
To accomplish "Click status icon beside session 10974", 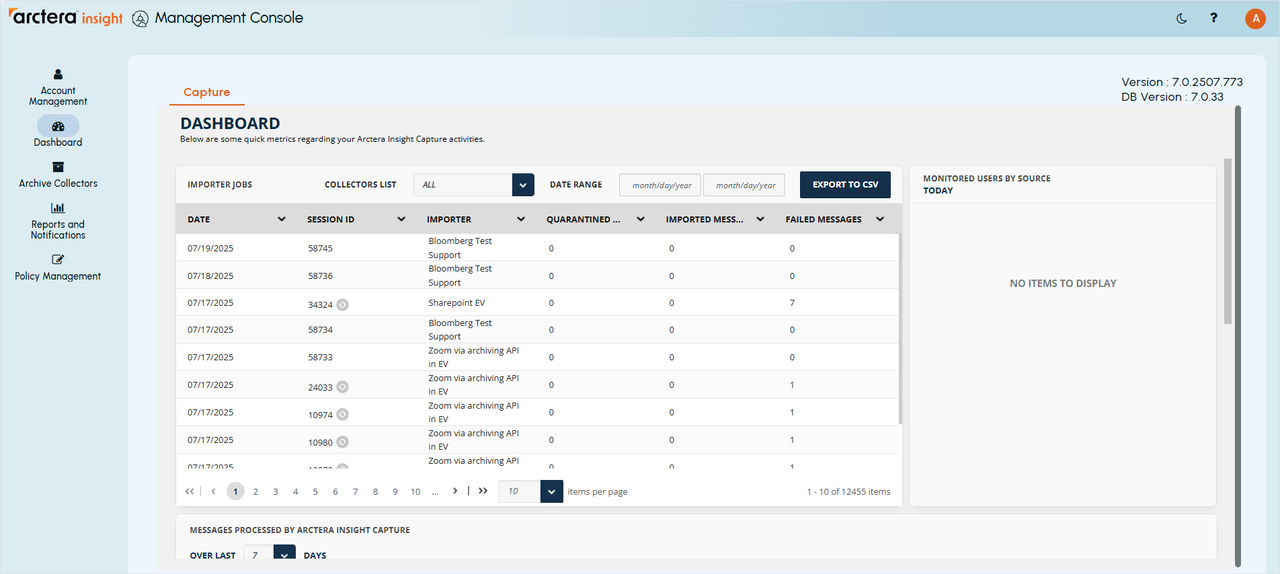I will click(342, 414).
